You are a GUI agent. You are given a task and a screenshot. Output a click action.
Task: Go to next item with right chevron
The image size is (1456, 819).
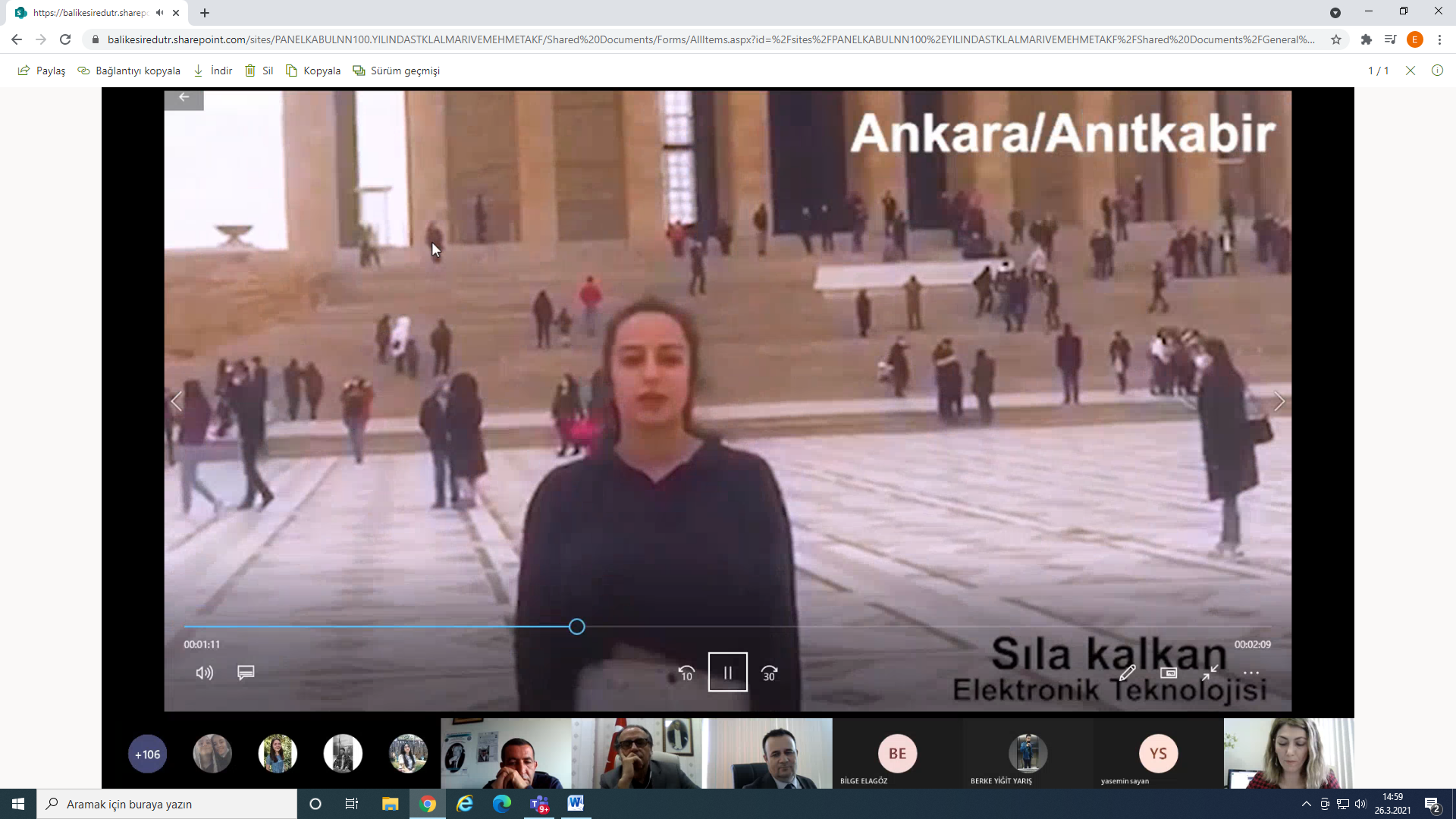(x=1279, y=401)
